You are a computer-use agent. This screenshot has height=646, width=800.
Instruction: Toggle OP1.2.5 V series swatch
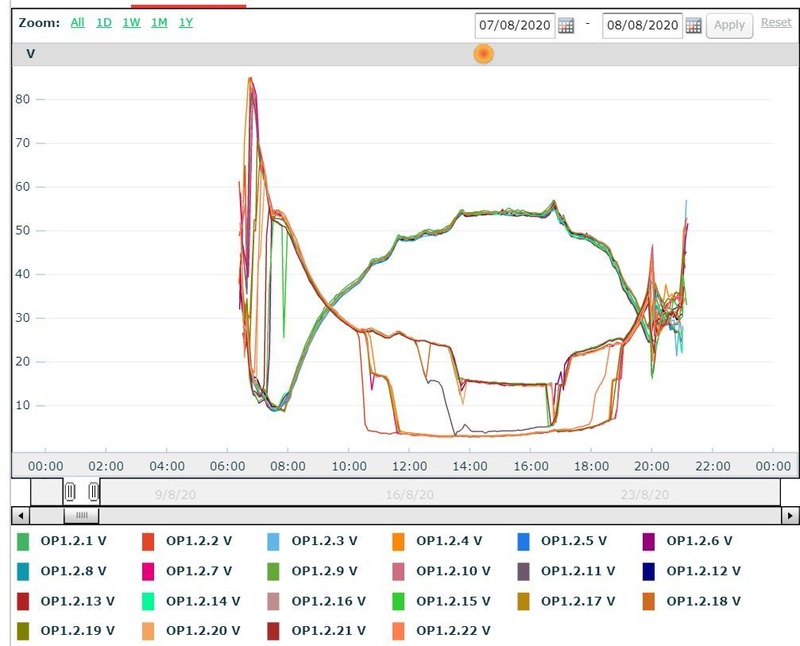pyautogui.click(x=523, y=541)
